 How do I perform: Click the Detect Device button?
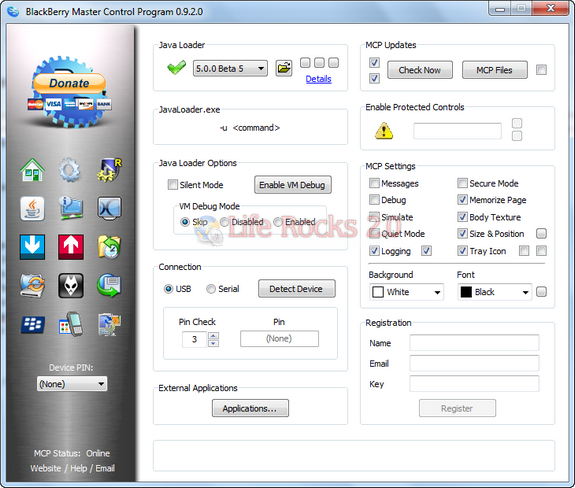[x=297, y=289]
